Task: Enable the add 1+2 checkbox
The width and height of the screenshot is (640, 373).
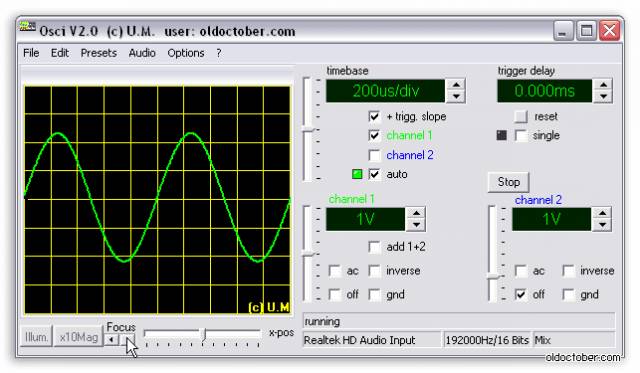Action: 374,247
